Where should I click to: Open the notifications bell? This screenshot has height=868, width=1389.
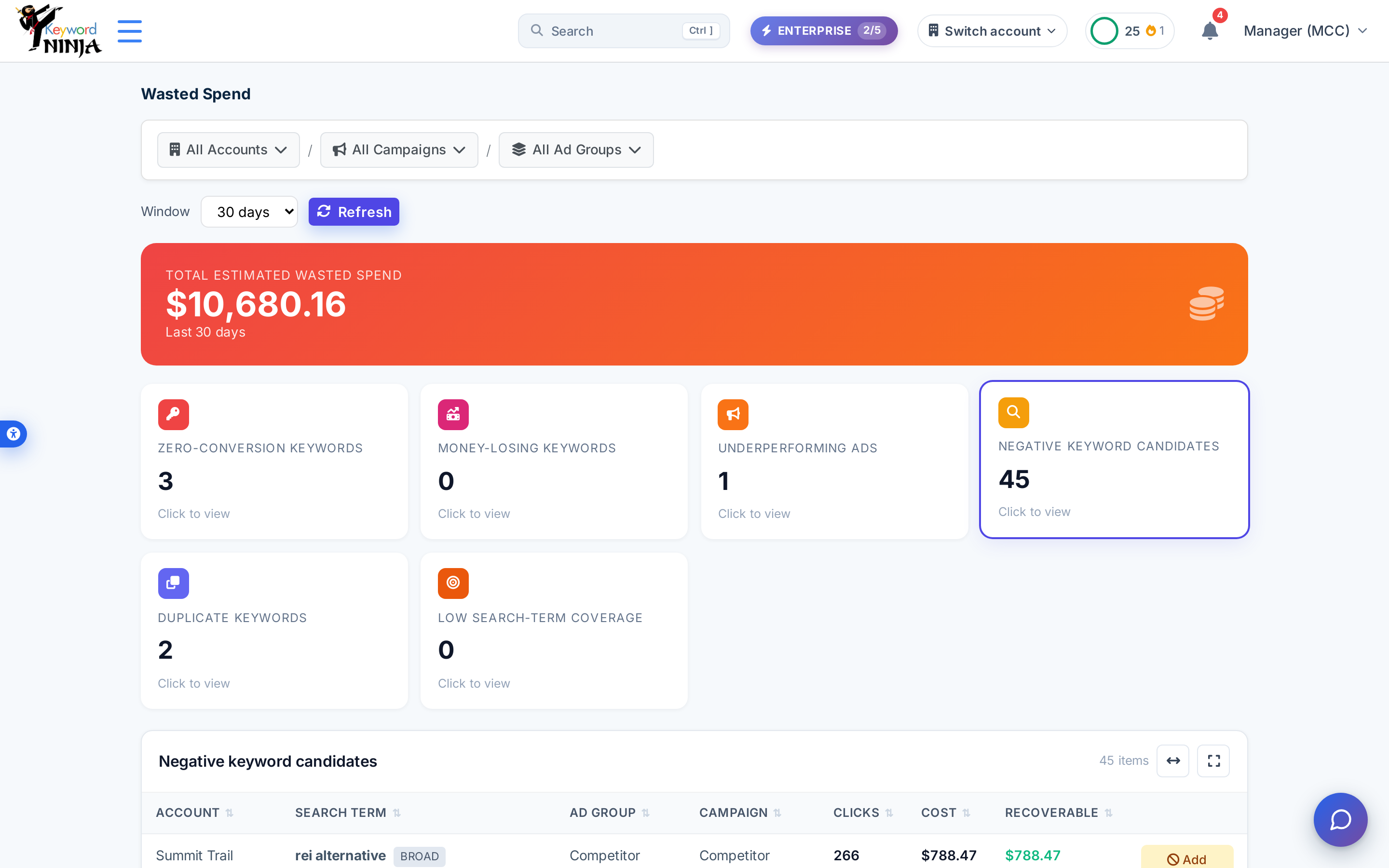coord(1210,31)
